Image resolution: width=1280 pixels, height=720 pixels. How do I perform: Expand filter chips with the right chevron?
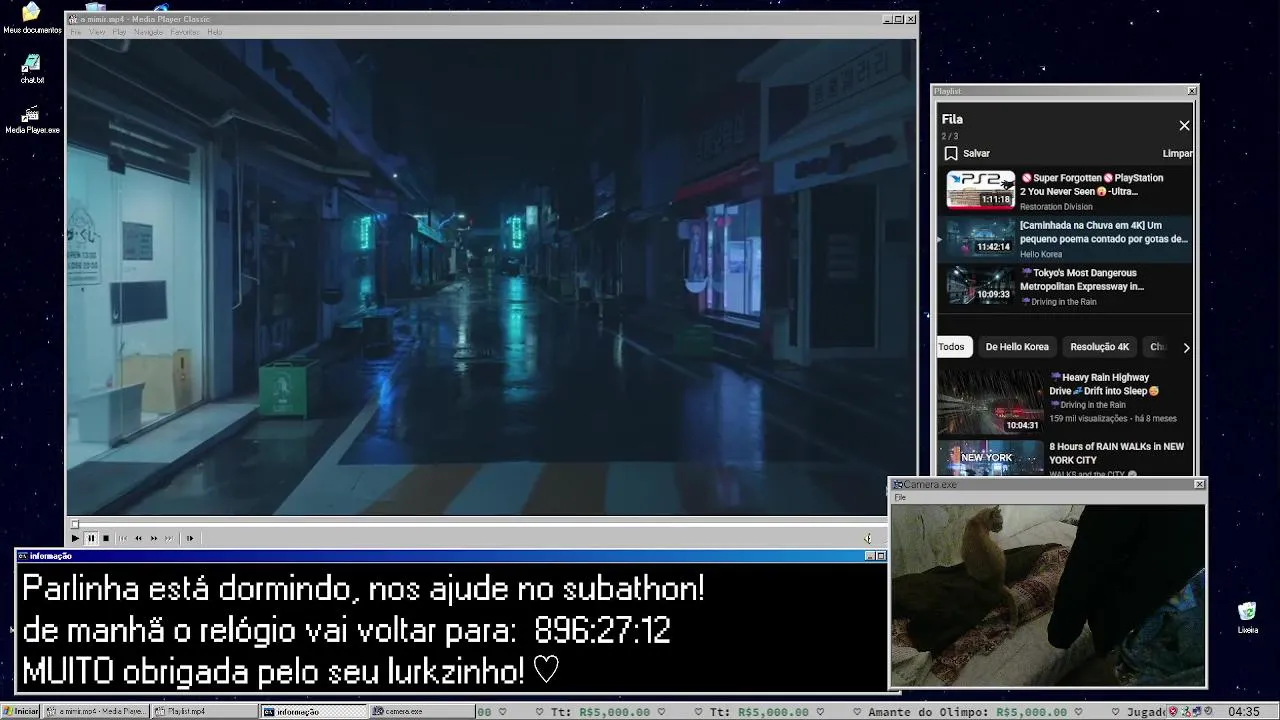[1186, 348]
